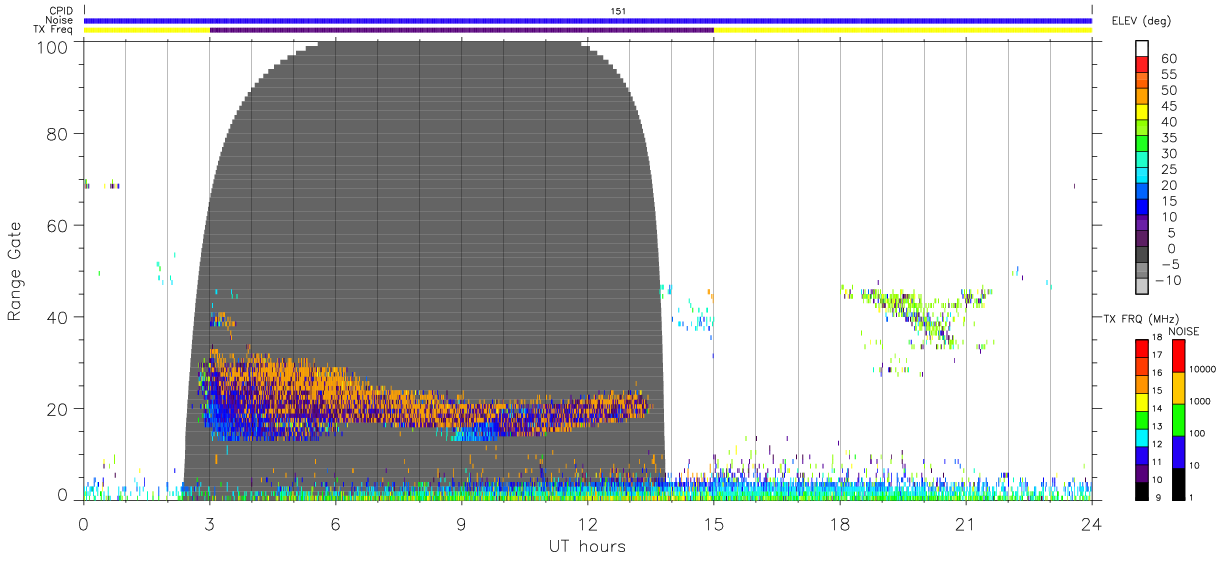Click the 'UT hours' x-axis title

[587, 547]
